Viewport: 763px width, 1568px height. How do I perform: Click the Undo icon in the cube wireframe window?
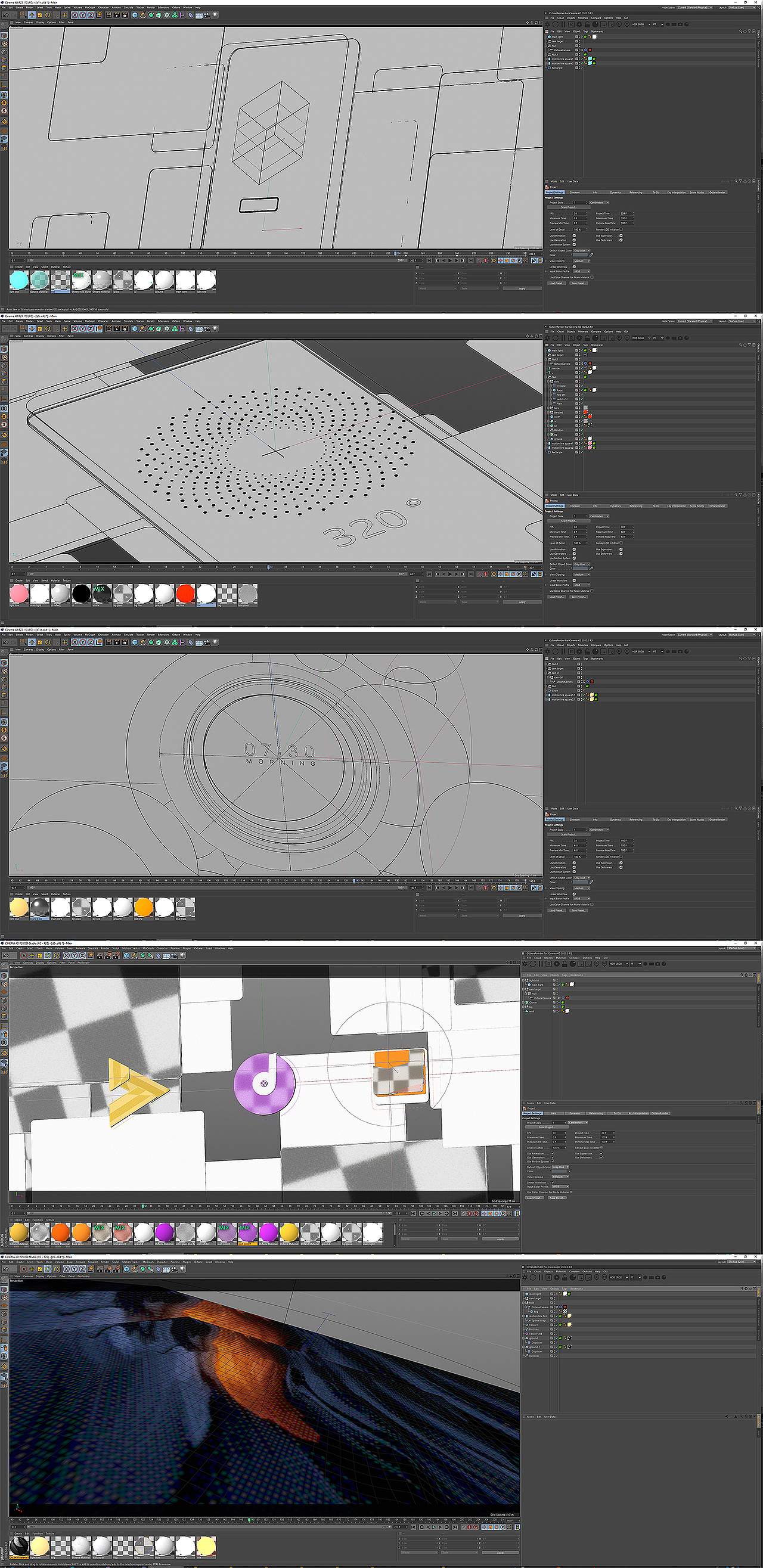pos(6,15)
